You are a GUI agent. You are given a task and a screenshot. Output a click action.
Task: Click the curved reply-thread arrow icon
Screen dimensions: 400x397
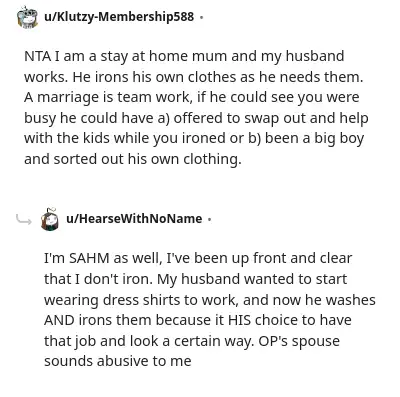[24, 220]
